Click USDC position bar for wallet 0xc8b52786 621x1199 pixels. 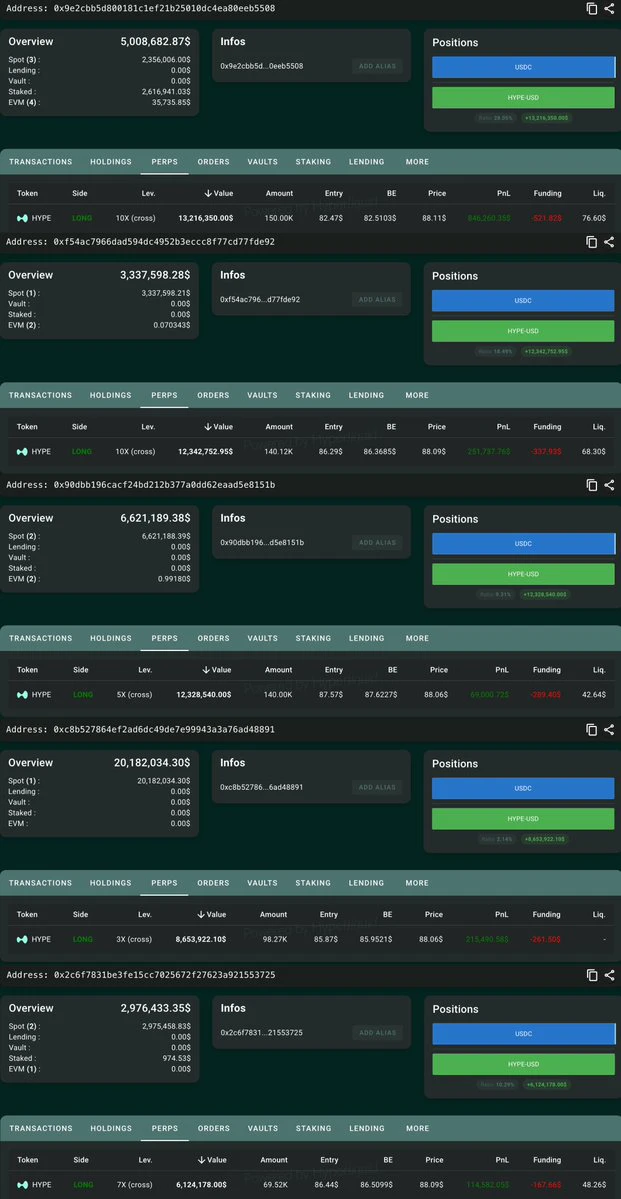click(x=523, y=788)
